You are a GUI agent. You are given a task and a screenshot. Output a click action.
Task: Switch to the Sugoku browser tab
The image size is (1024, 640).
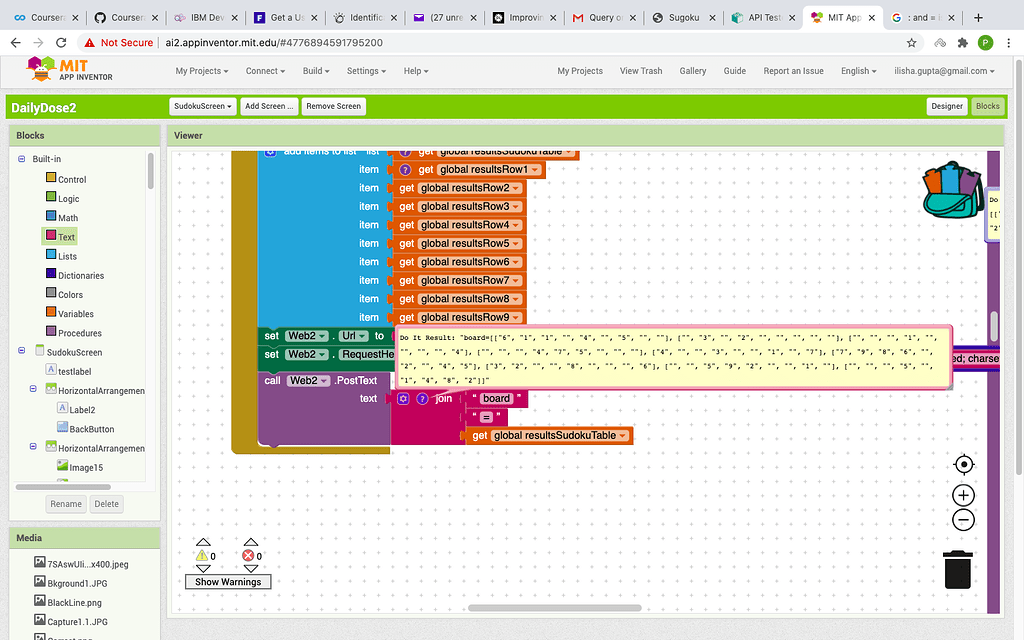point(684,18)
